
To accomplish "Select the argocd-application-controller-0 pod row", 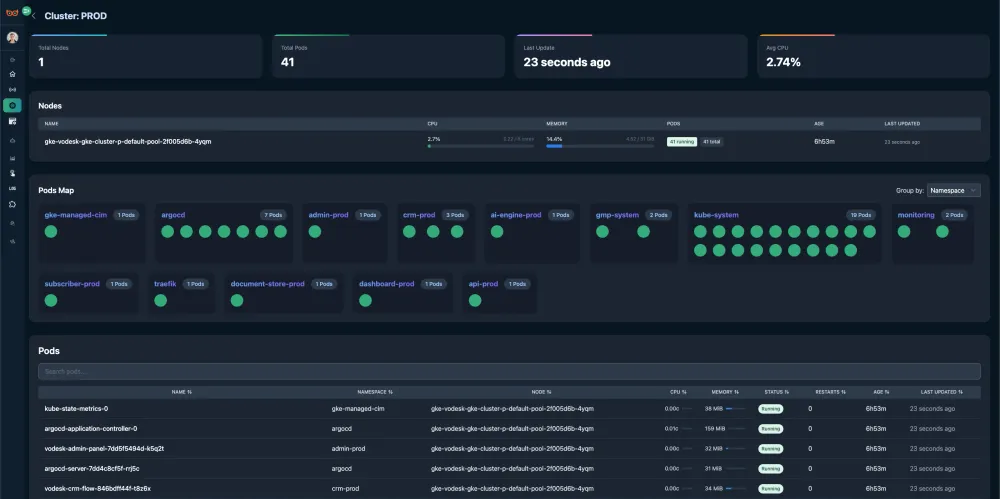I will point(509,429).
